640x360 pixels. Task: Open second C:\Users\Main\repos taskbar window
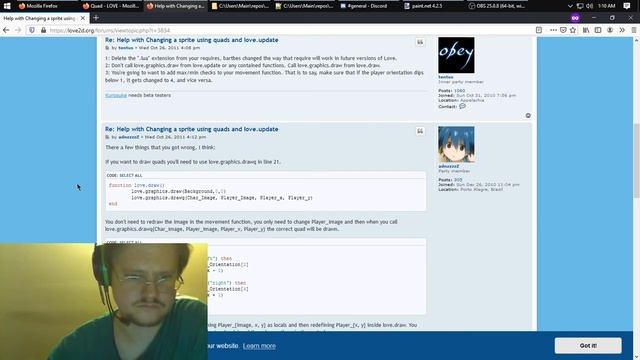(304, 6)
